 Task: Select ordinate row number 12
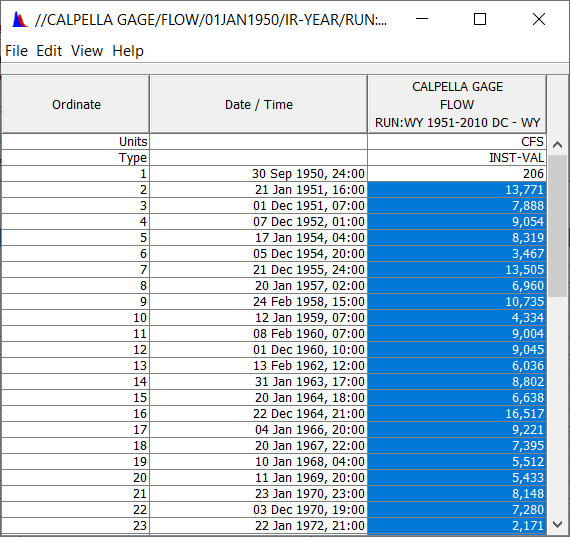click(x=76, y=350)
